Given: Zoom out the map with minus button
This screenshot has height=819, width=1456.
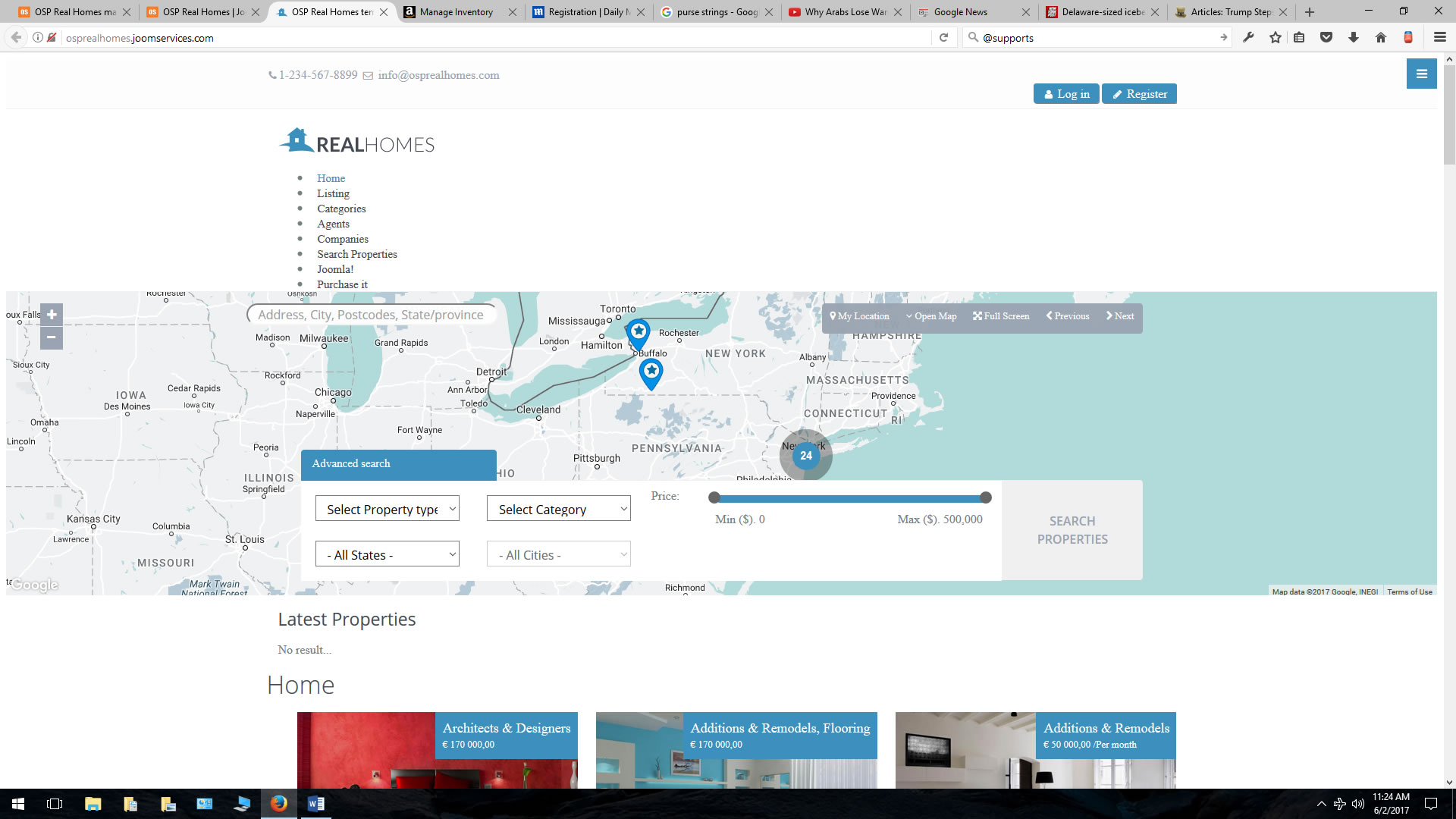Looking at the screenshot, I should click(52, 337).
